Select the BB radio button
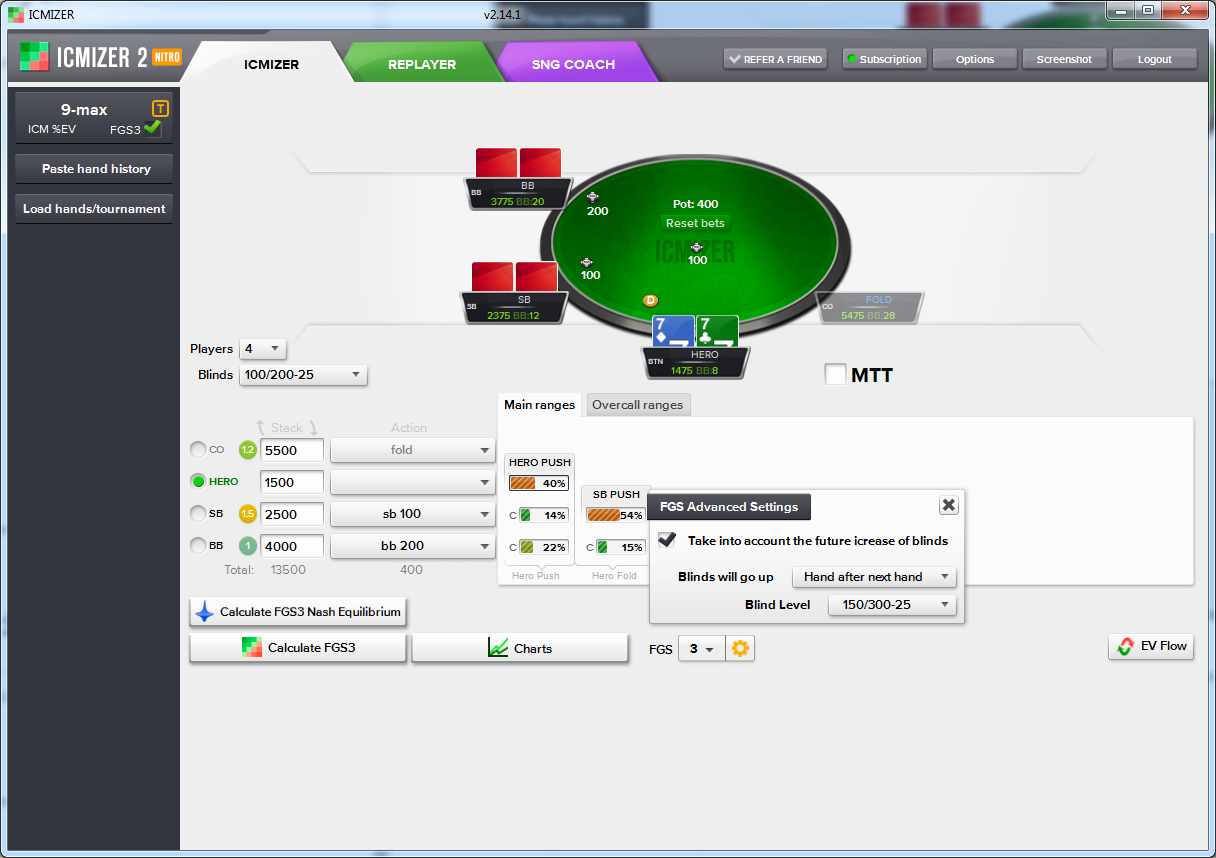This screenshot has width=1216, height=858. click(x=198, y=546)
